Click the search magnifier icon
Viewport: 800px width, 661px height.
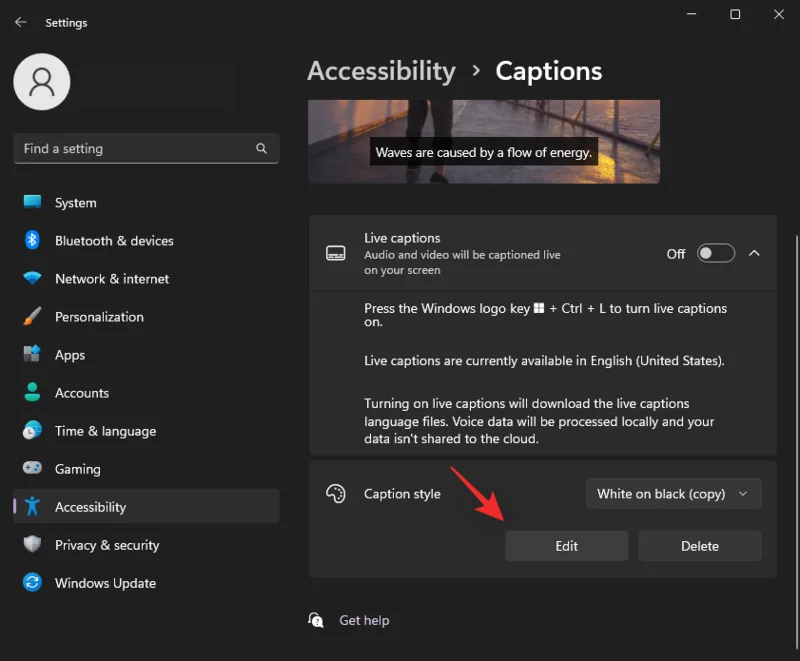[x=261, y=148]
